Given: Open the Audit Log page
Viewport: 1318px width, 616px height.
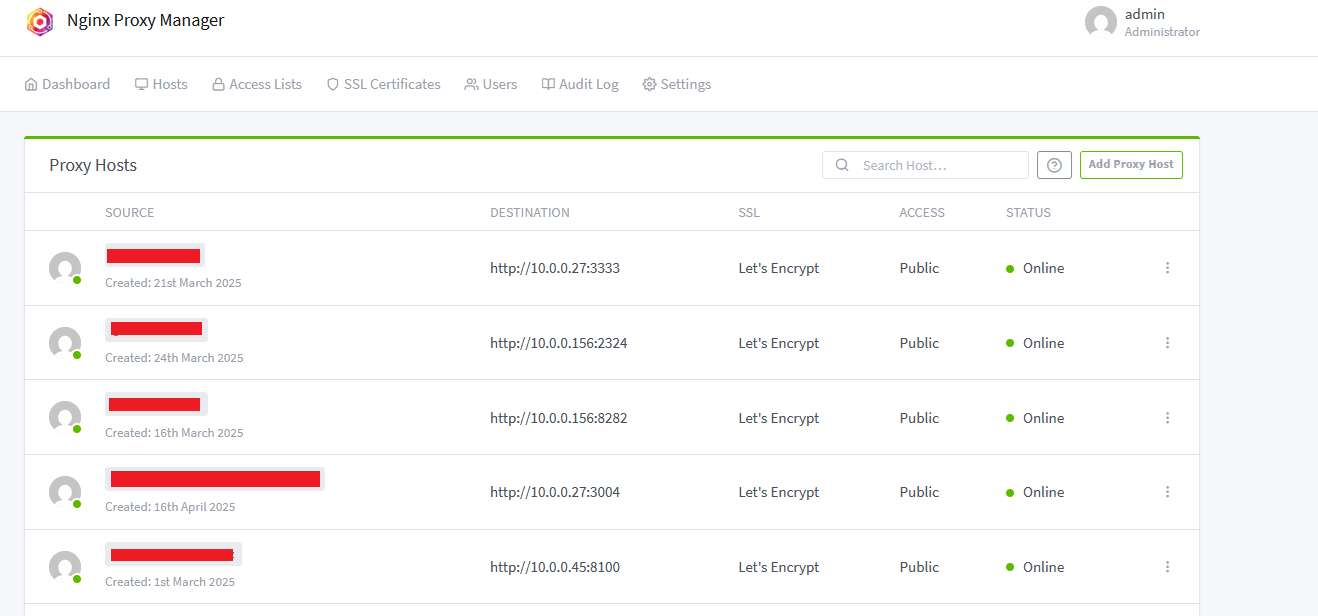Looking at the screenshot, I should [580, 85].
